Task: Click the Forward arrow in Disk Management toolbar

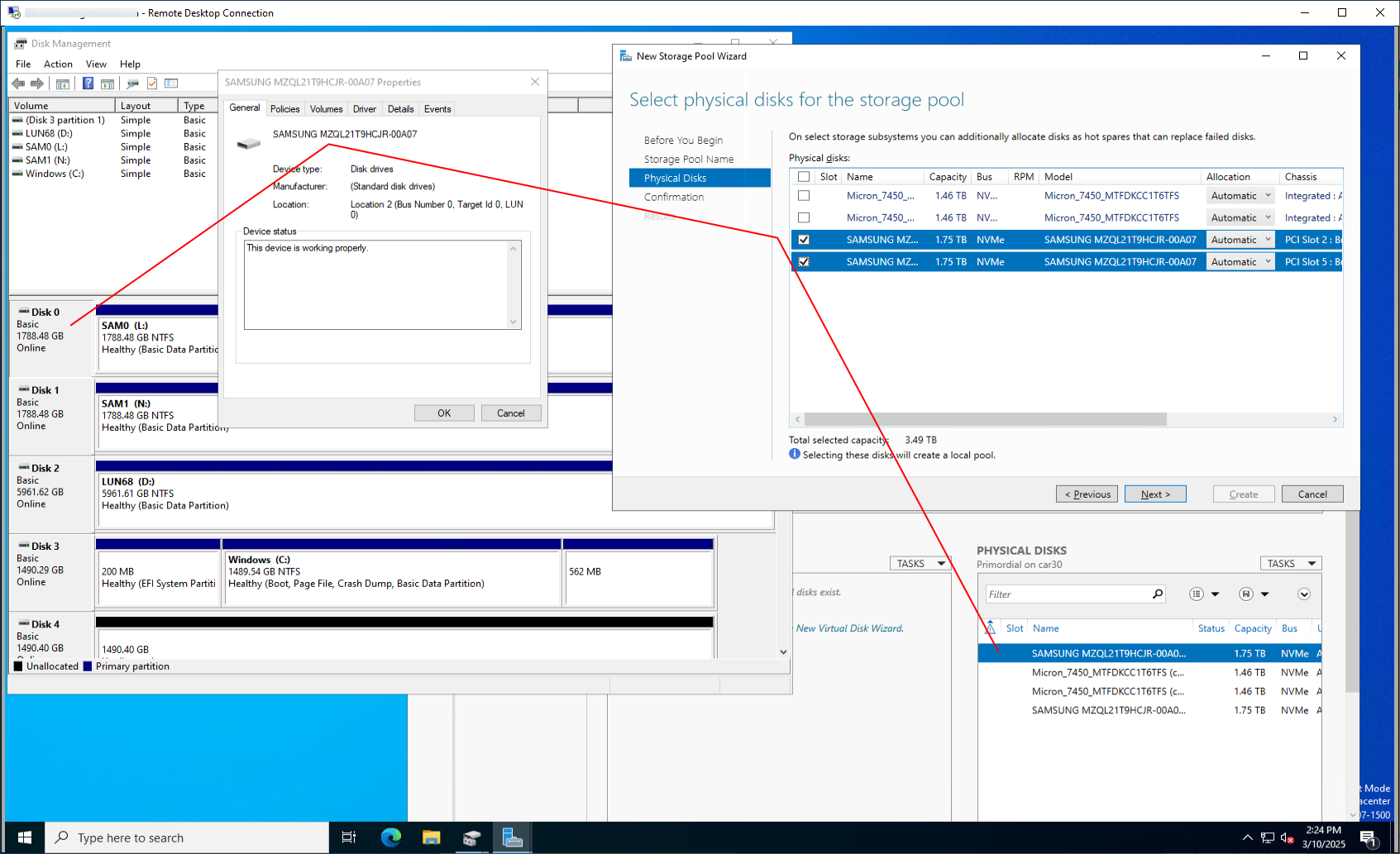Action: click(37, 83)
